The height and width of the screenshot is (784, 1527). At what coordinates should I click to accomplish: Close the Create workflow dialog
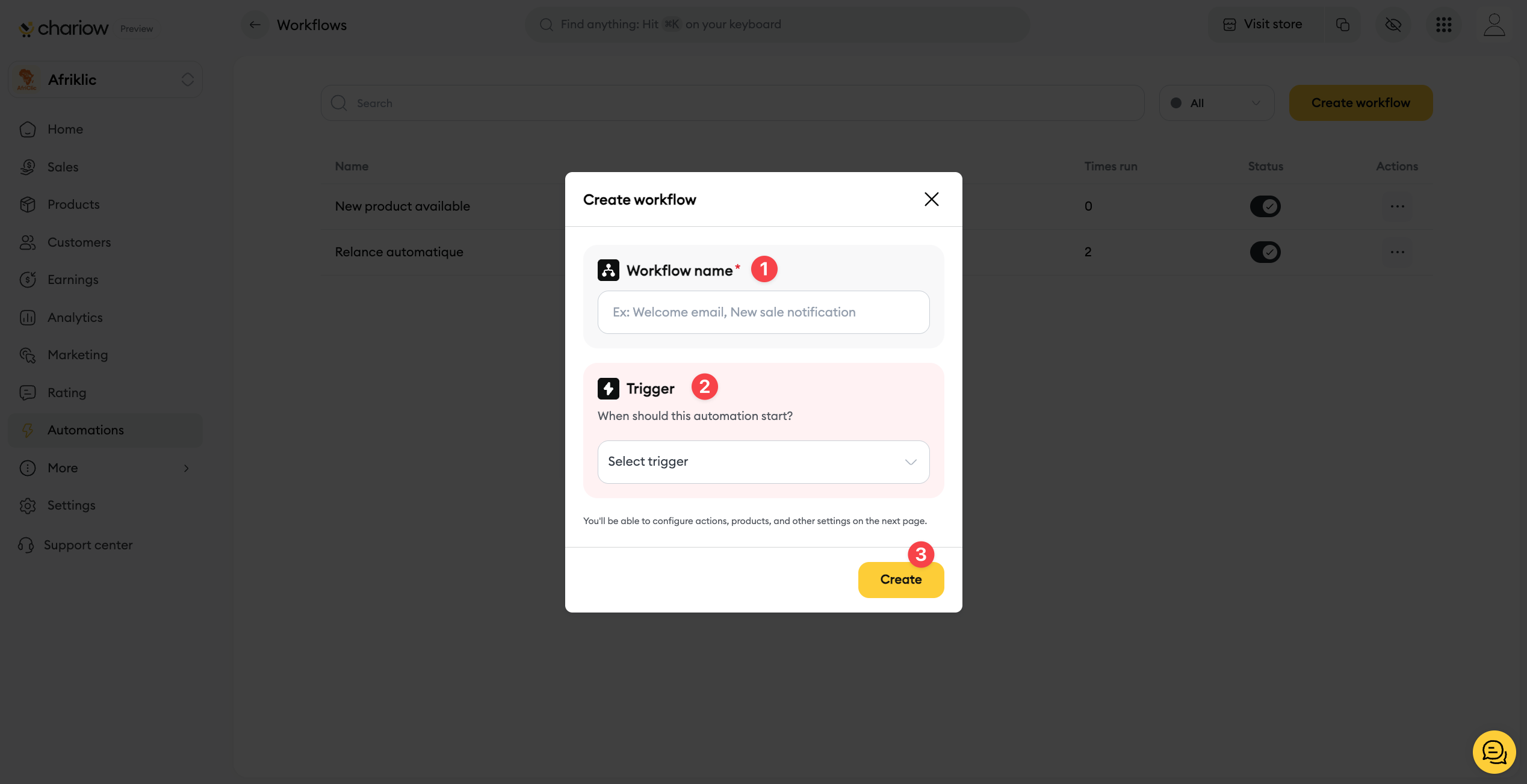(x=931, y=199)
